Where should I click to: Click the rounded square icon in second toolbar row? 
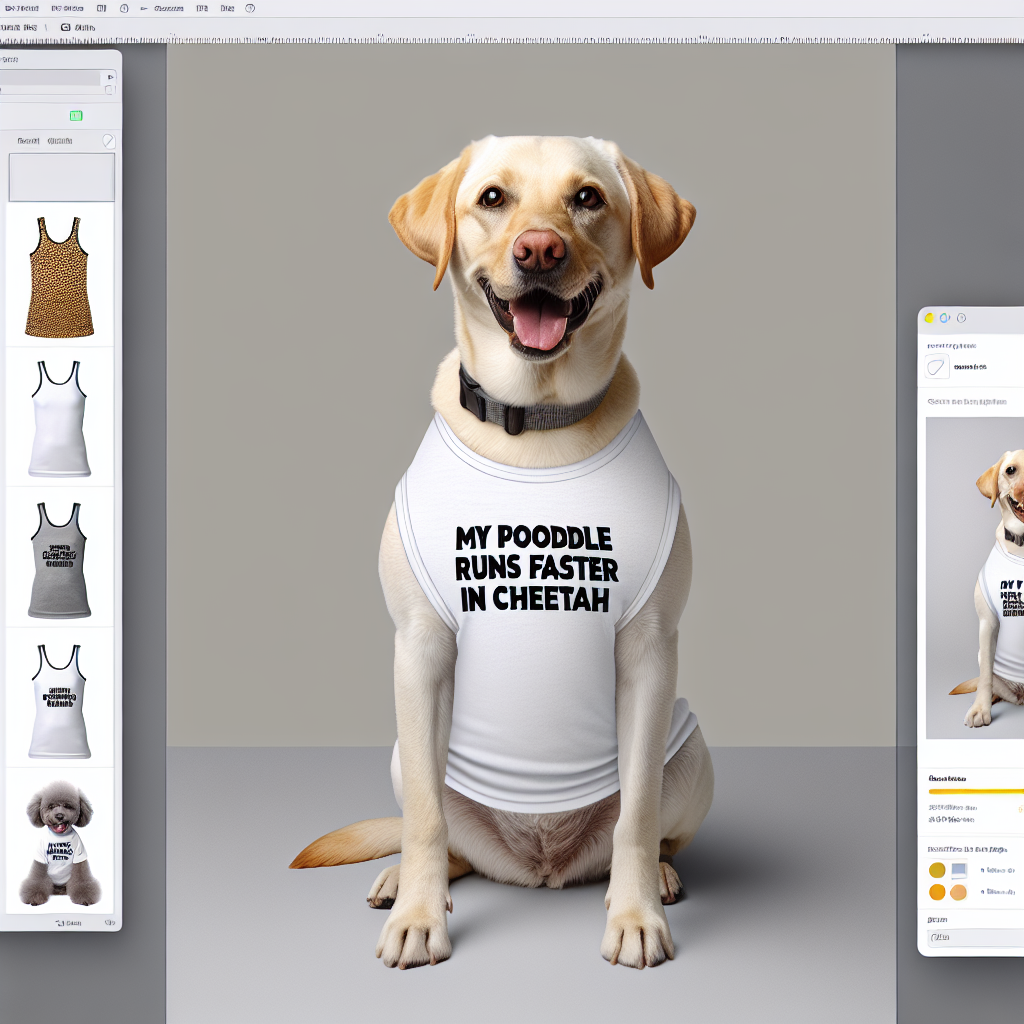click(65, 27)
